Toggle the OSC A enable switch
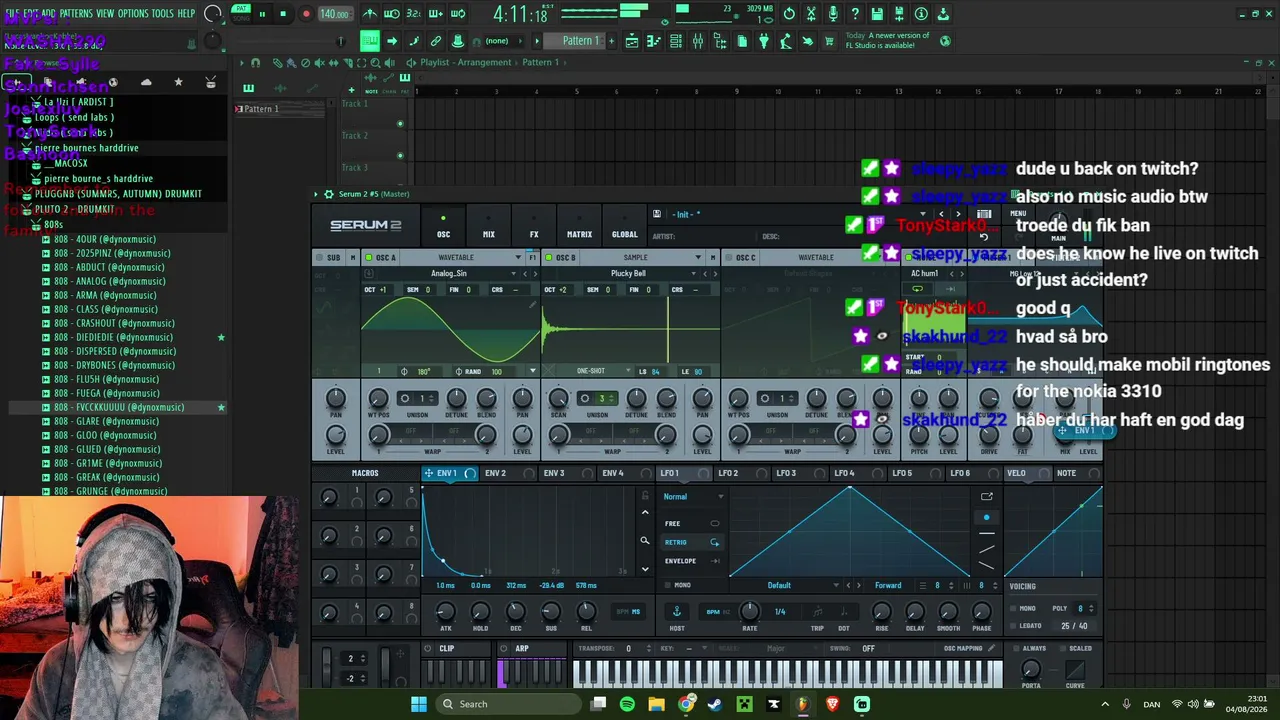1280x720 pixels. (x=368, y=257)
